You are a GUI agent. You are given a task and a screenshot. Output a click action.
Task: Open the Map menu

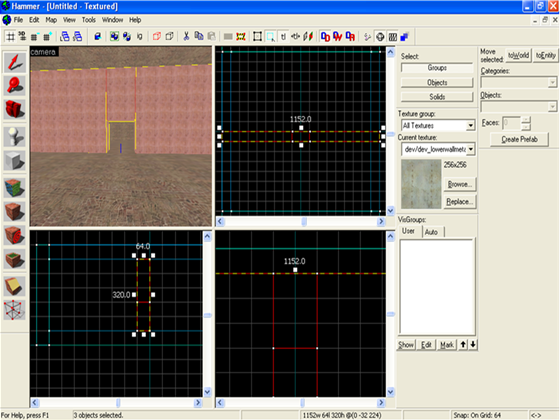point(51,20)
